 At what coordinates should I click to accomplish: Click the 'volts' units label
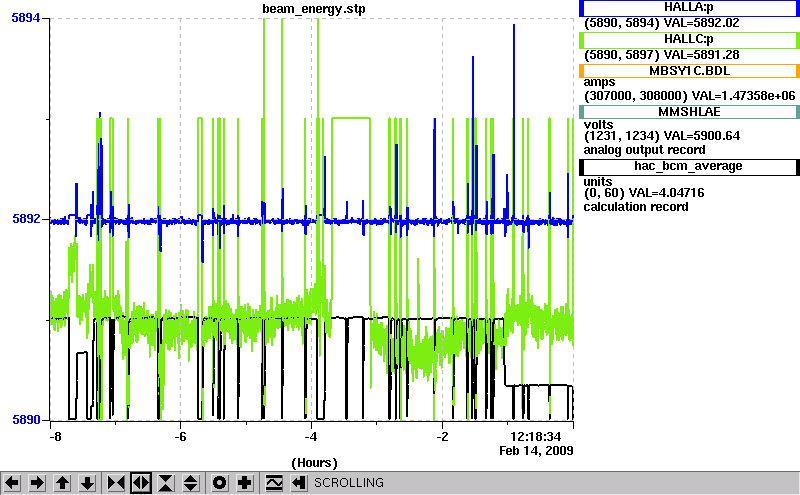pos(598,125)
